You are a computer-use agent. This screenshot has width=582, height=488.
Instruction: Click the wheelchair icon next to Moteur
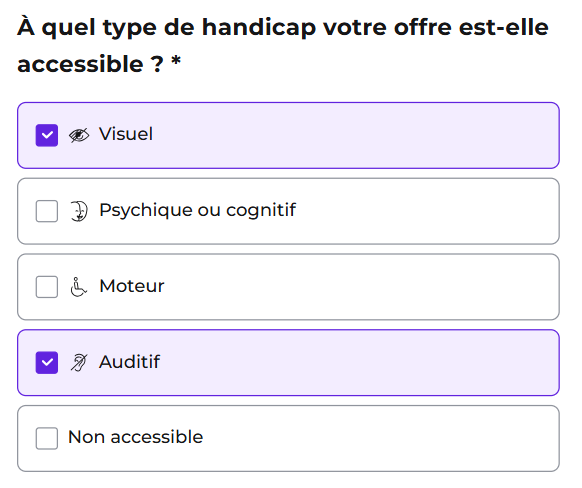79,287
